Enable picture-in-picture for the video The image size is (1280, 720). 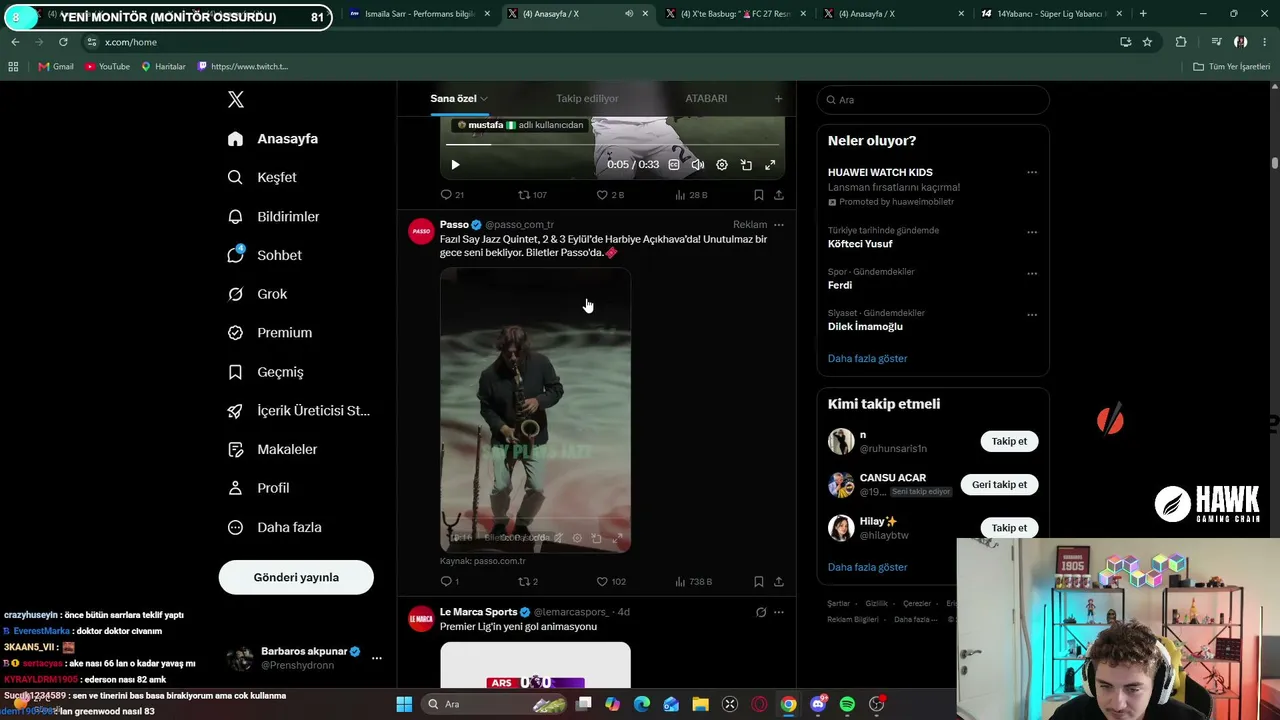[x=746, y=165]
